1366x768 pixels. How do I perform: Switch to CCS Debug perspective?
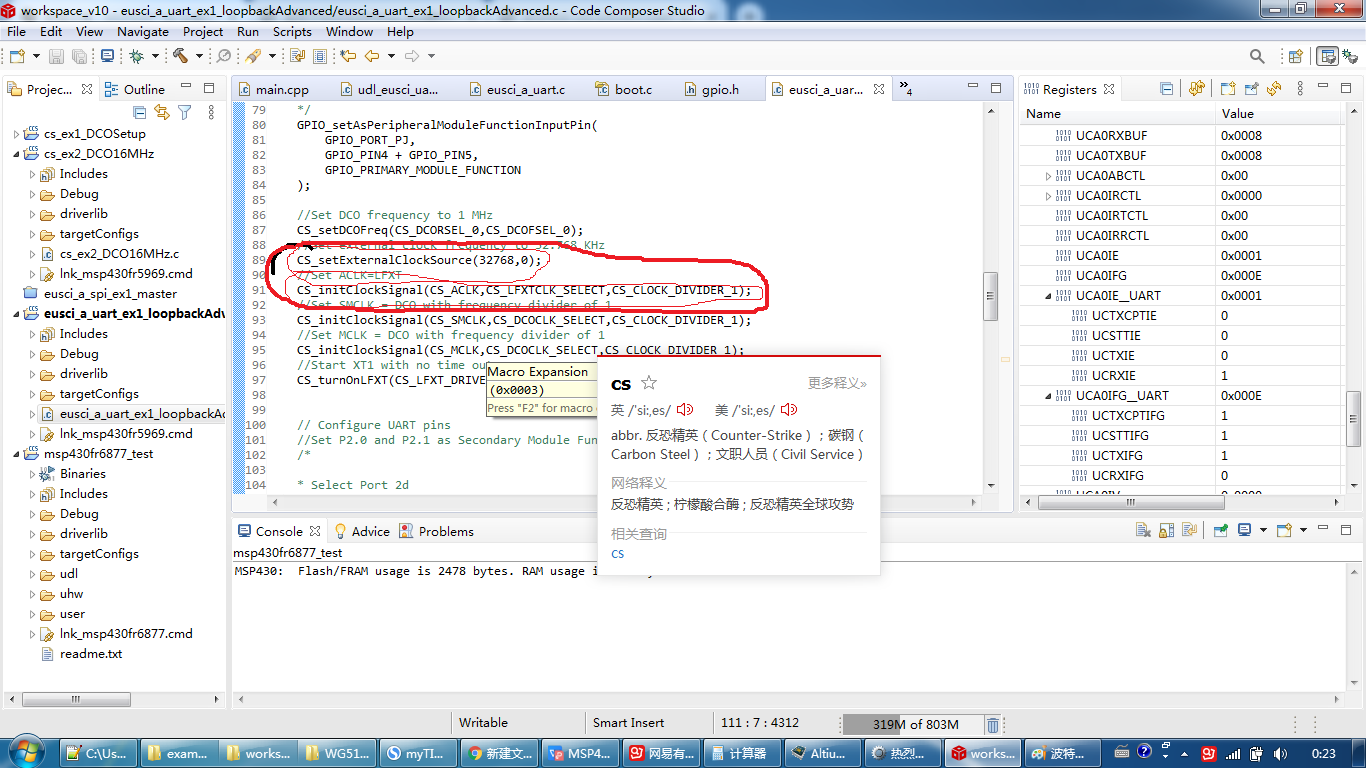tap(1350, 57)
